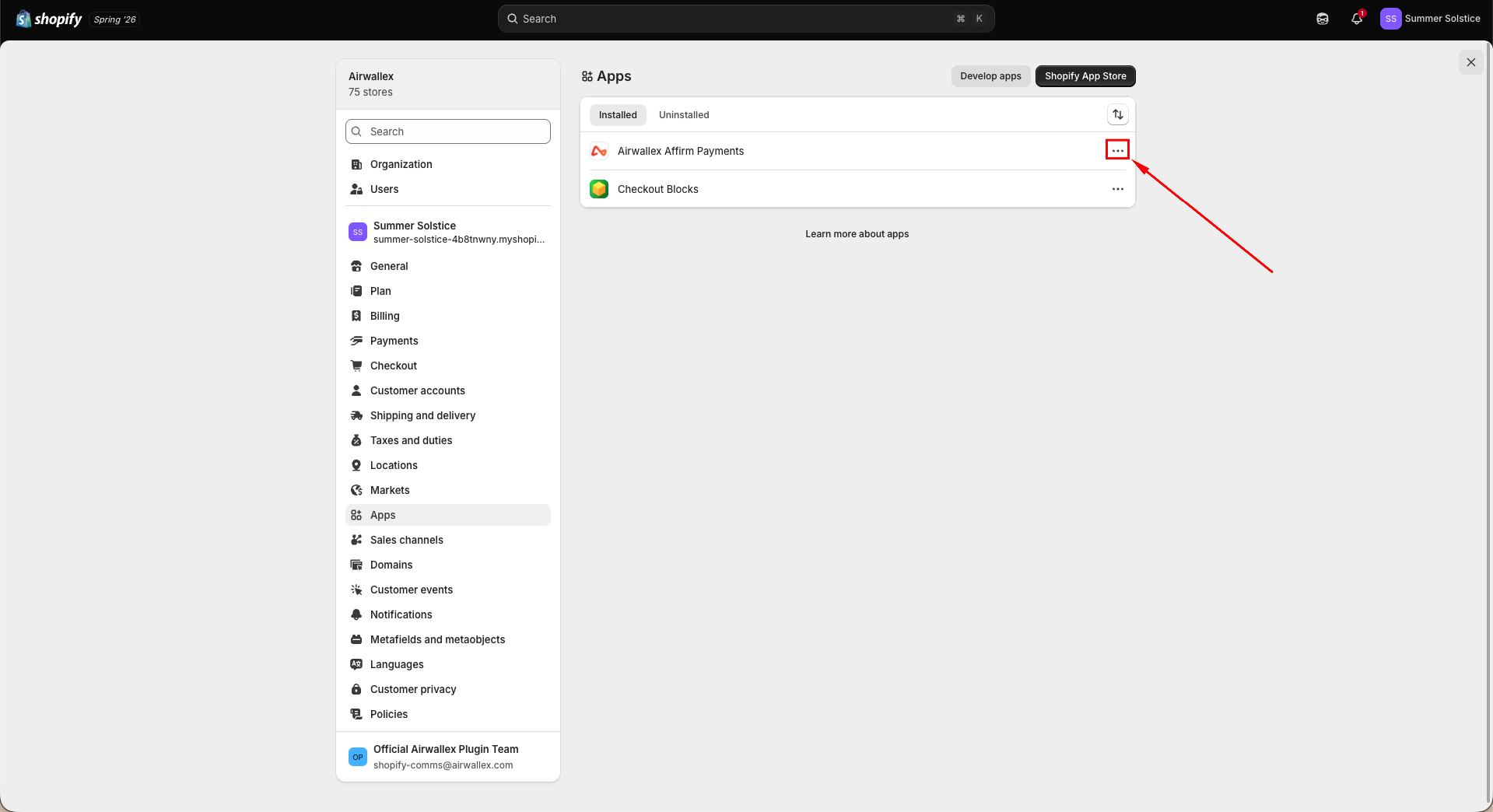Close the settings panel with X

pos(1470,62)
